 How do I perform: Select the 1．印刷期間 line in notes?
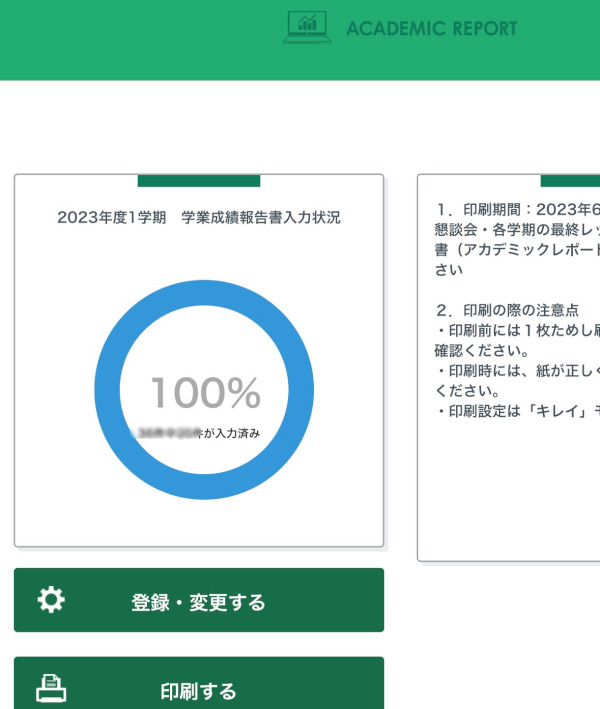[517, 210]
